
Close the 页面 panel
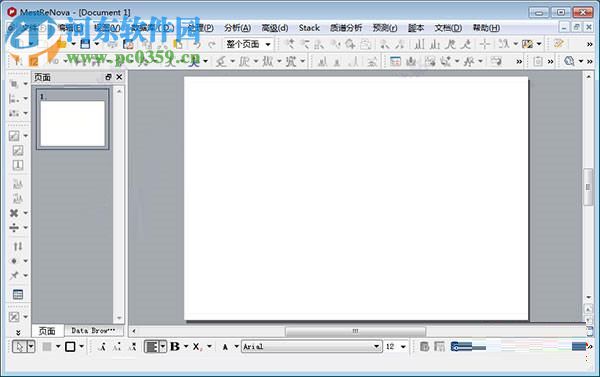[119, 77]
